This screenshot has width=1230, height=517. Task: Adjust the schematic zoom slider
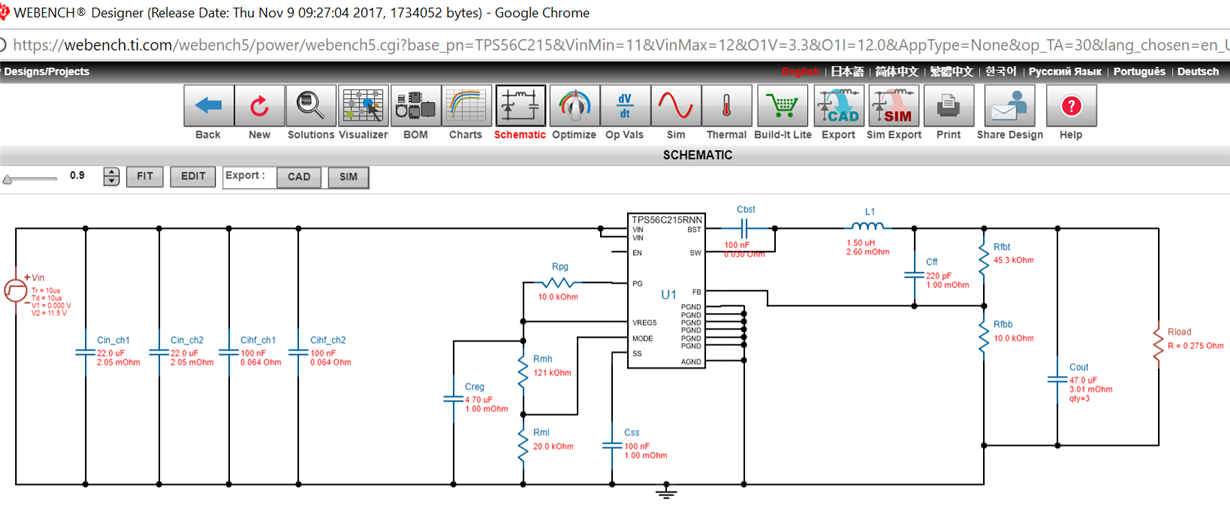(30, 179)
